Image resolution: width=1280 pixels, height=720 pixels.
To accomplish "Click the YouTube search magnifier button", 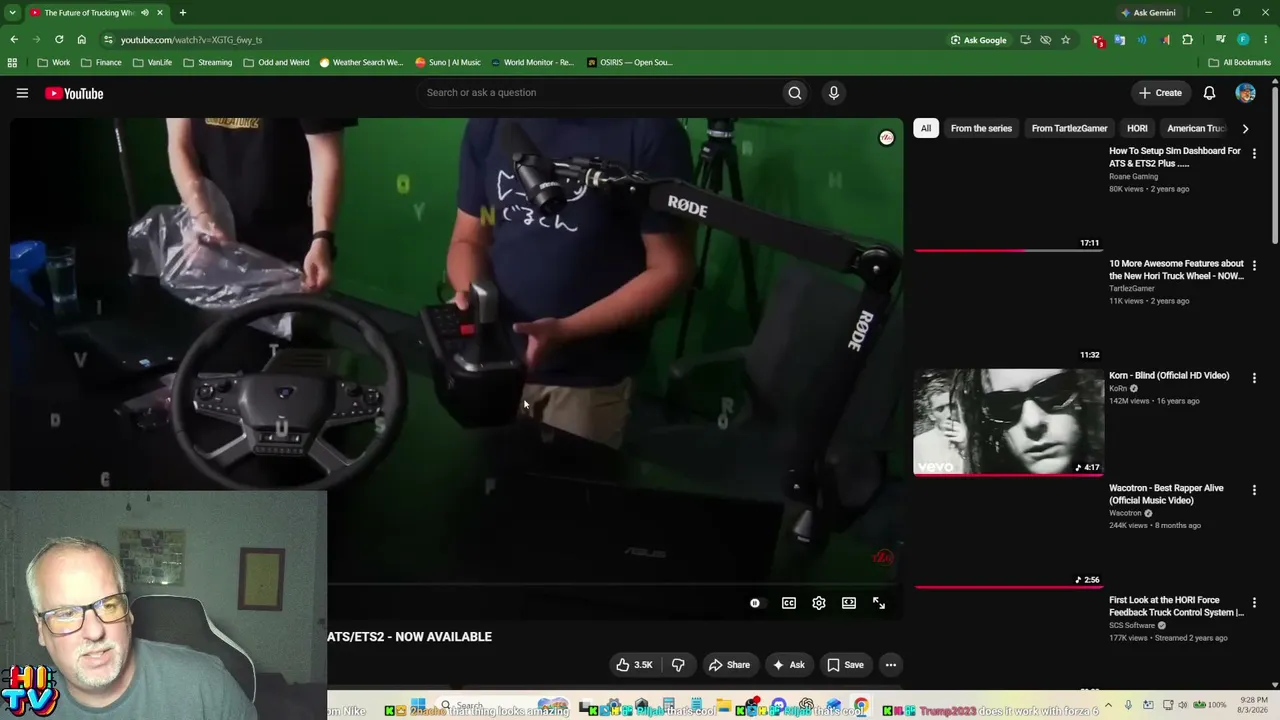I will (795, 93).
